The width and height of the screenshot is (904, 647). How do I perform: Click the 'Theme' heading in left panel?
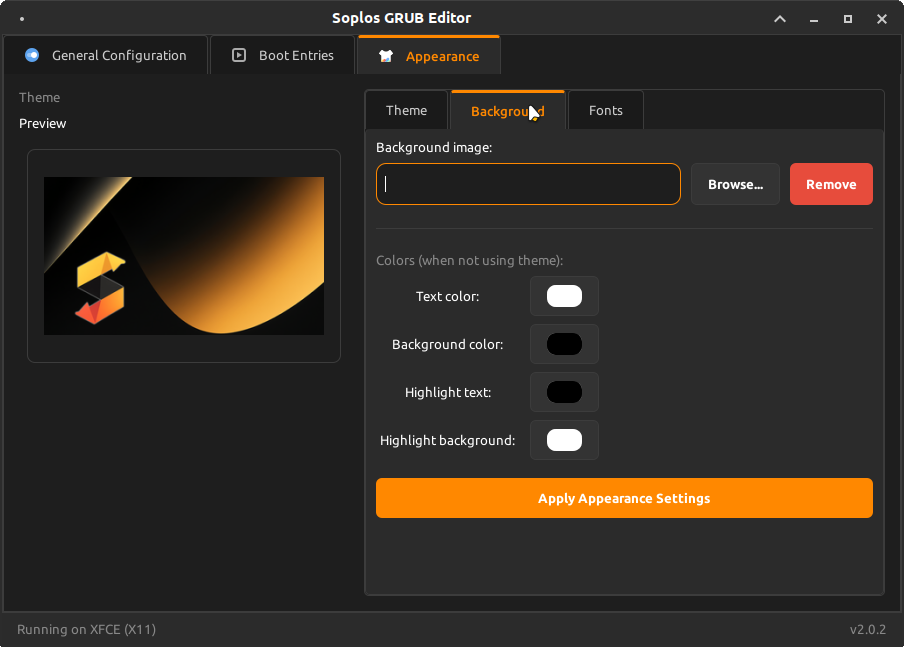click(x=39, y=97)
